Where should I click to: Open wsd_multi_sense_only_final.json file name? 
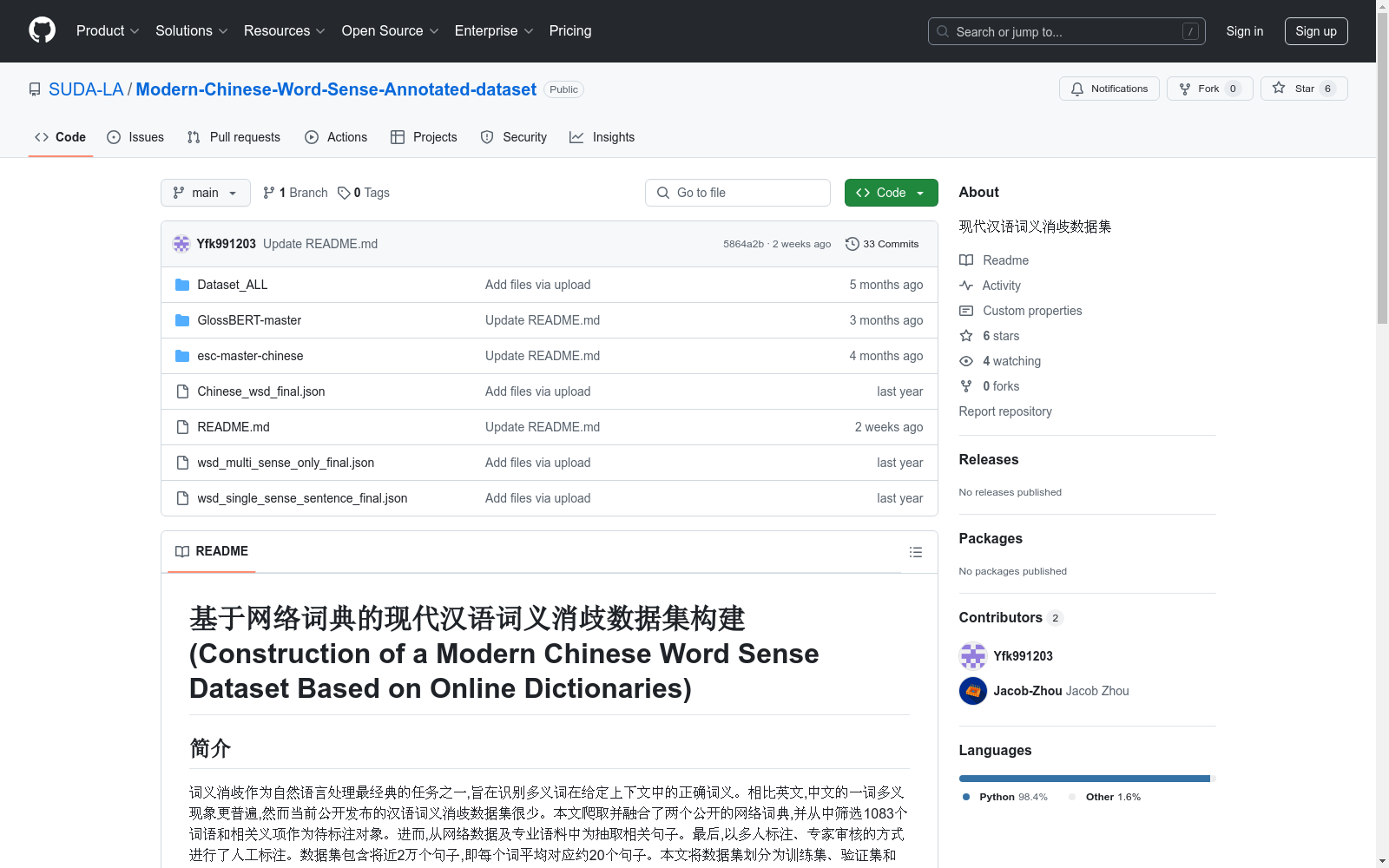point(286,463)
